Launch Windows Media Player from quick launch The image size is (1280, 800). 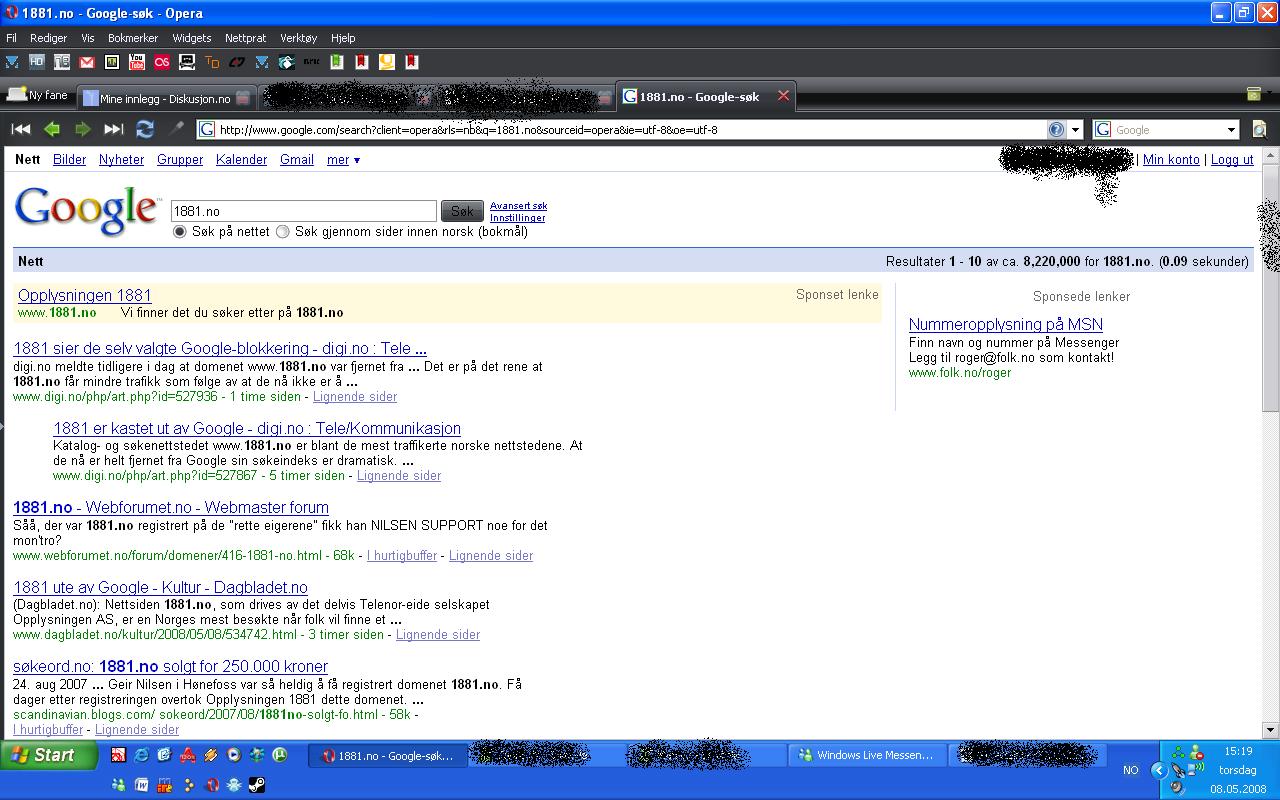pyautogui.click(x=233, y=755)
